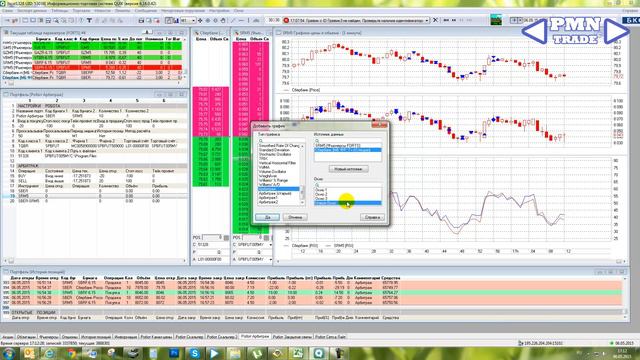Switch to the Robot Скальпер 2 tab

222,337
